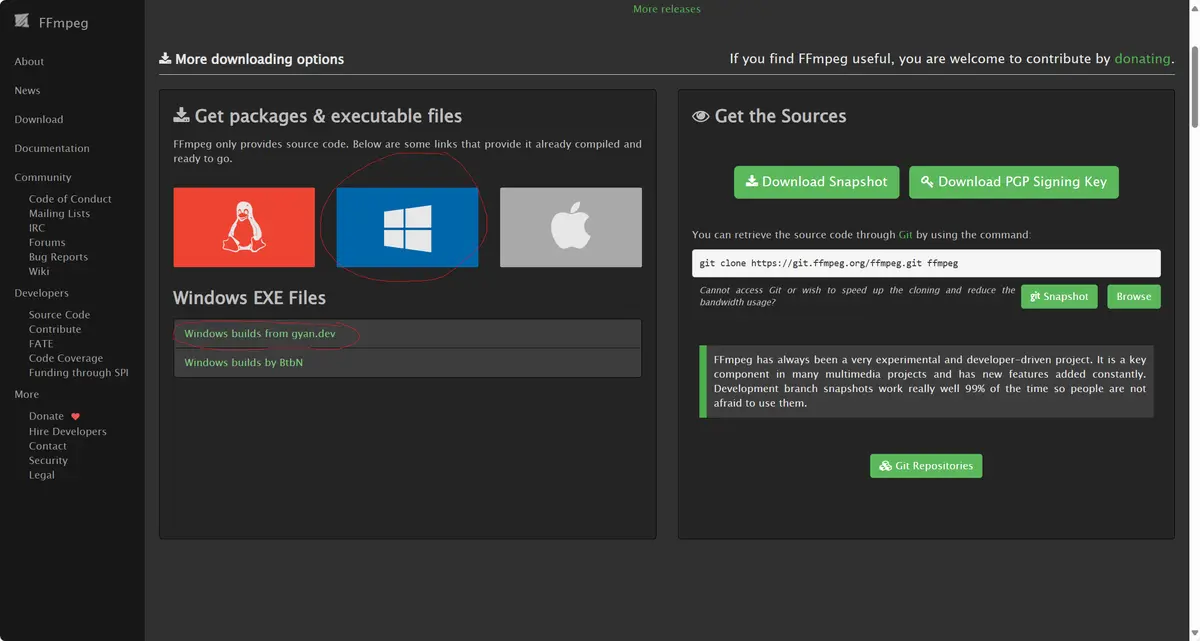Select the Linux penguin tile
The height and width of the screenshot is (641, 1200).
coord(244,227)
